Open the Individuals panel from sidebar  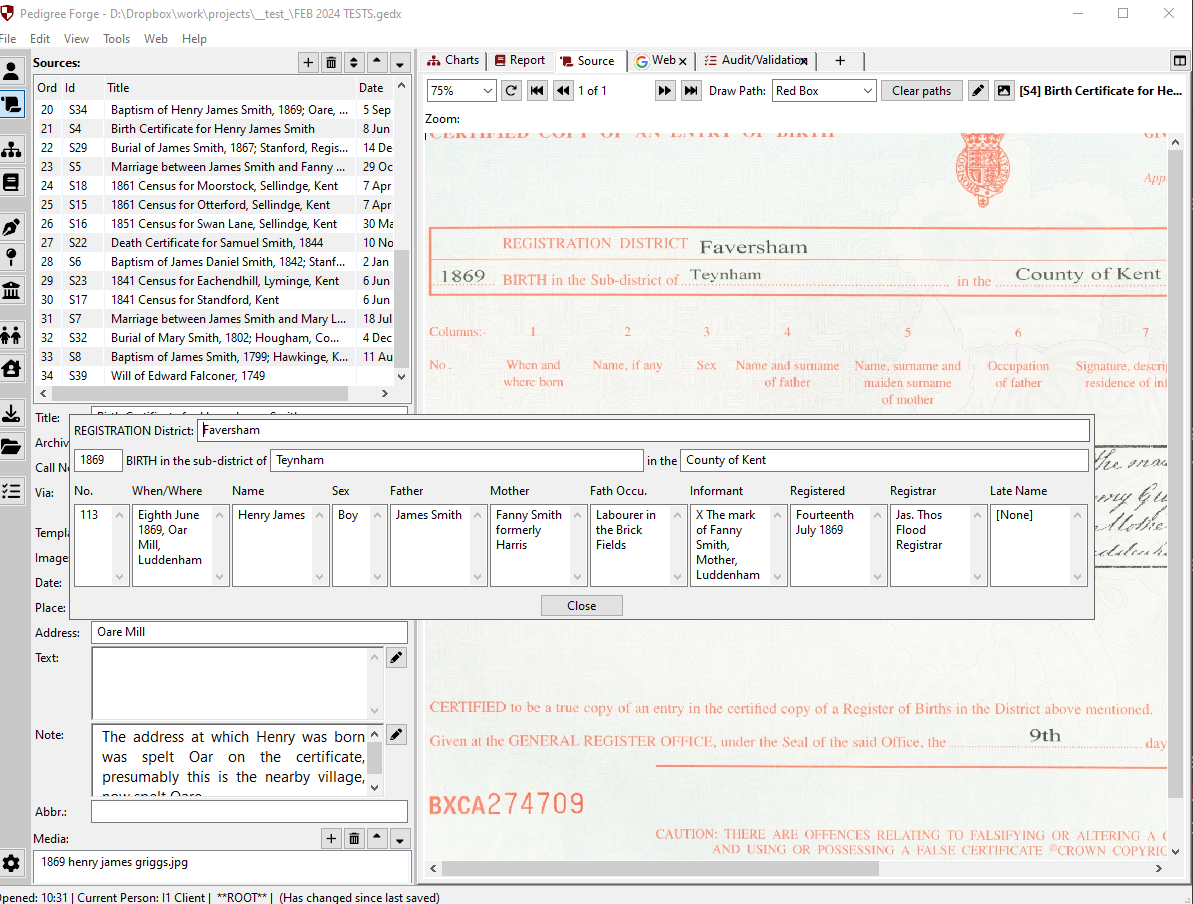point(12,71)
